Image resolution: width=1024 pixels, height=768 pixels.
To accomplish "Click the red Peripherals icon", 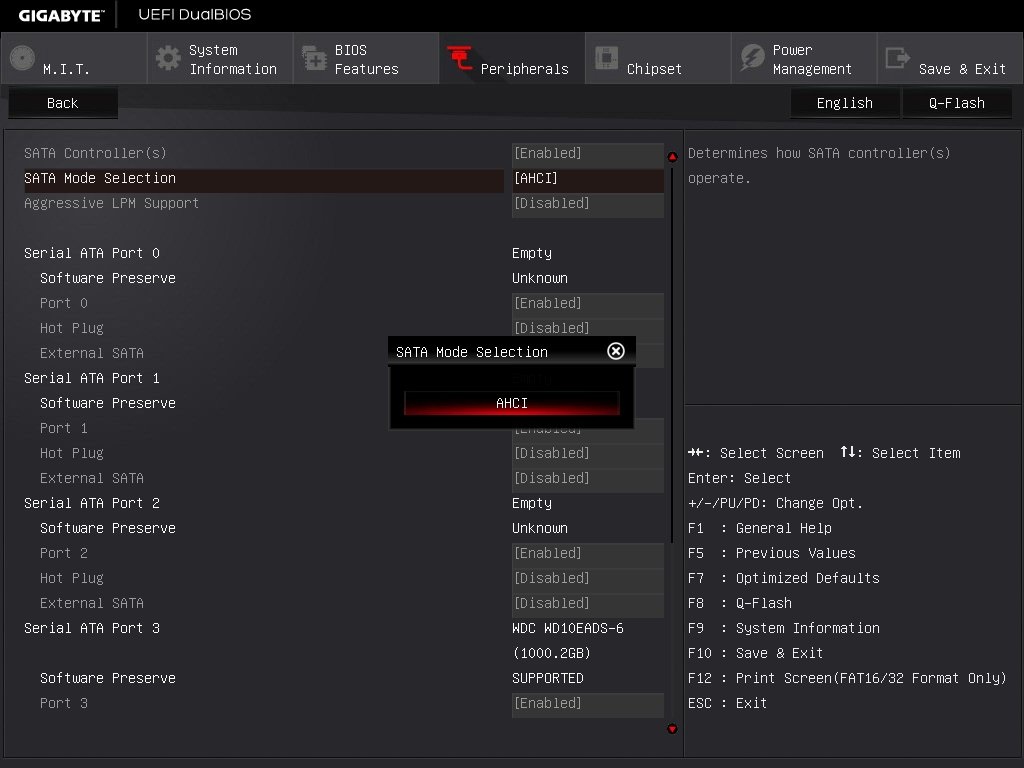I will 460,59.
